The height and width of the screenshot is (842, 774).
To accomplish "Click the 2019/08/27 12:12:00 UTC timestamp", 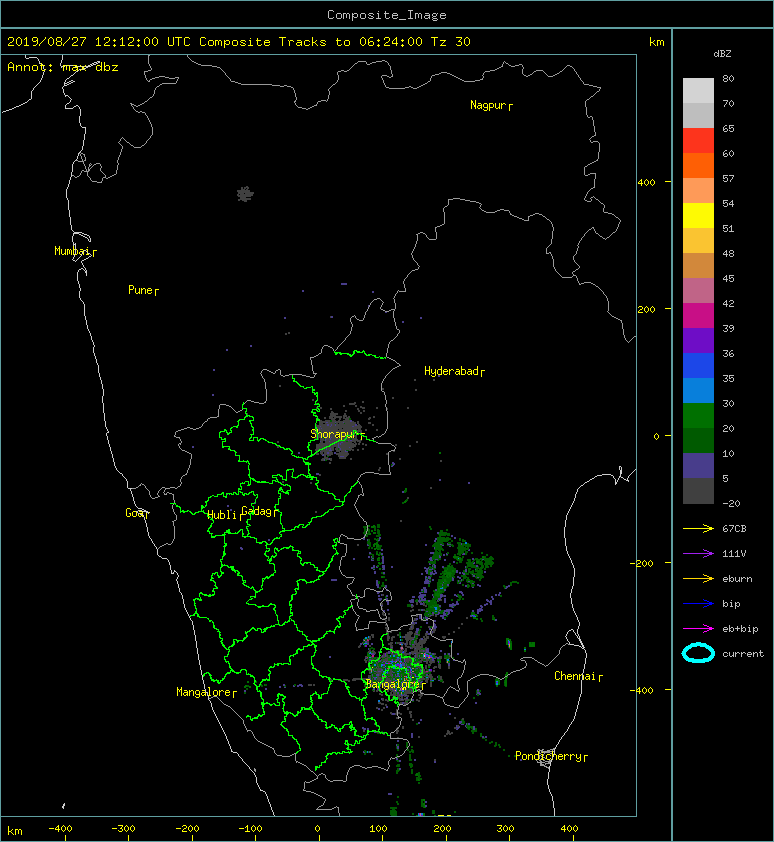I will pos(98,42).
